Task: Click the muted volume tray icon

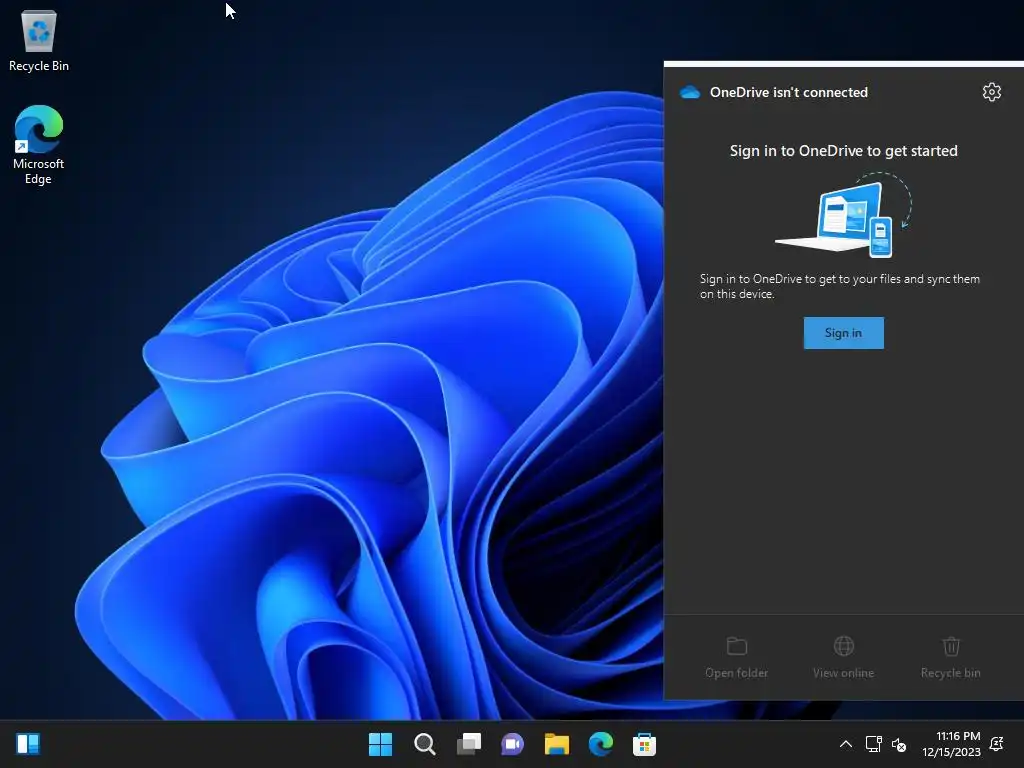Action: coord(899,744)
